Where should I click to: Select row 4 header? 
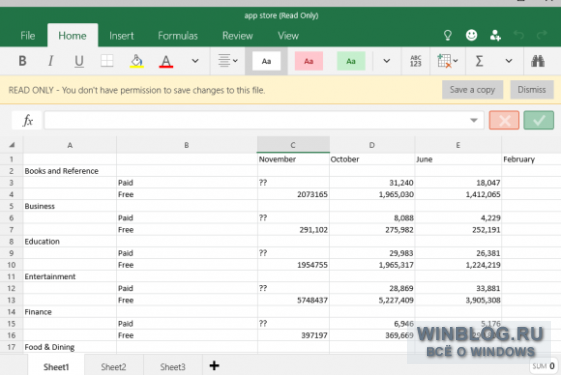pyautogui.click(x=11, y=194)
